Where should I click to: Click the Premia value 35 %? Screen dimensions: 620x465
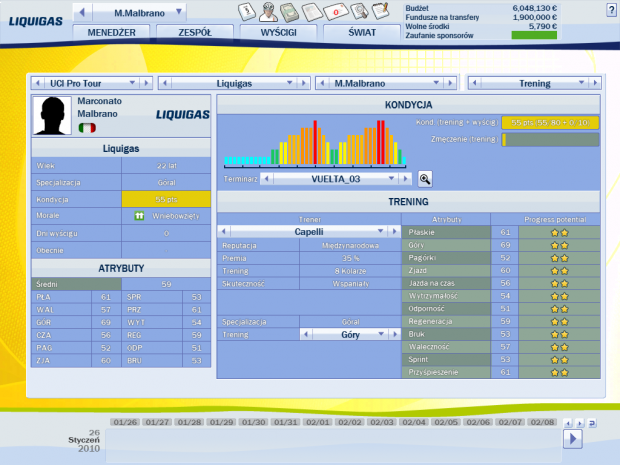click(x=350, y=258)
